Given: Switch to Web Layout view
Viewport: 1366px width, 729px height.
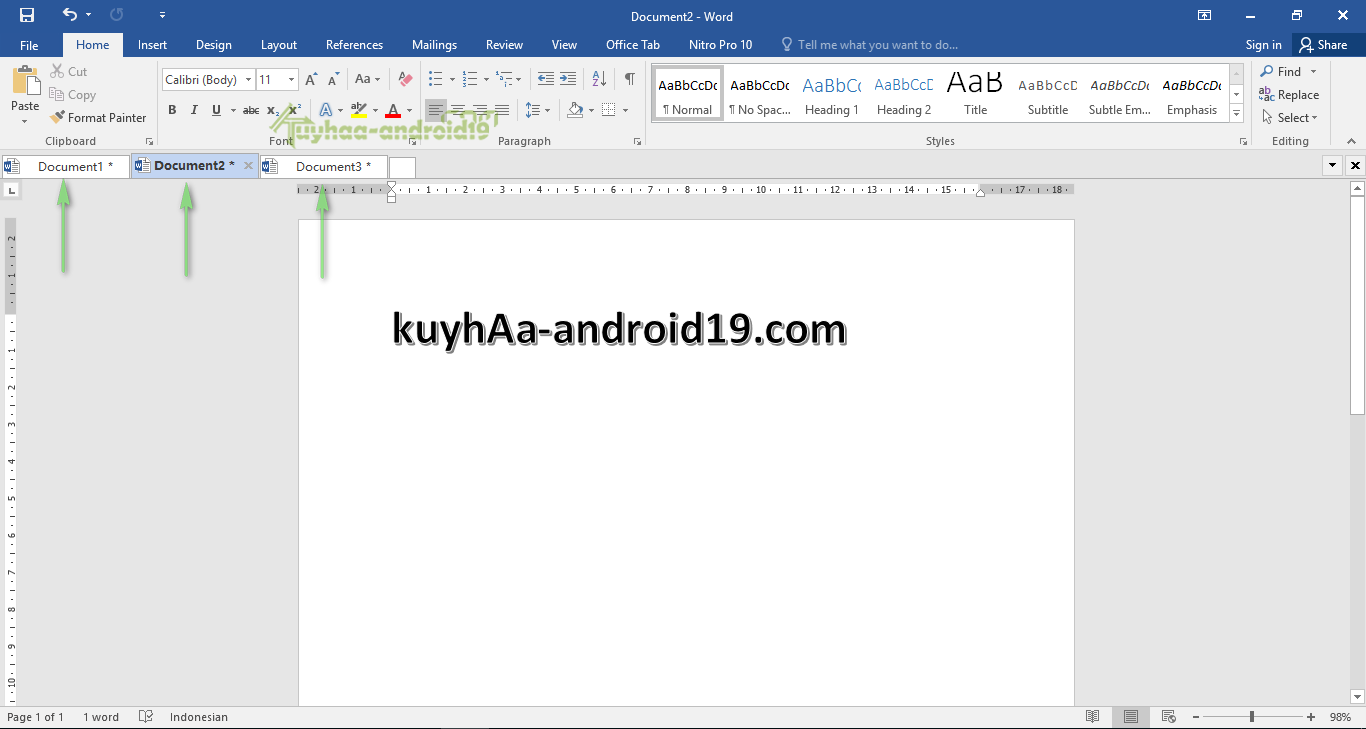Looking at the screenshot, I should [1168, 717].
